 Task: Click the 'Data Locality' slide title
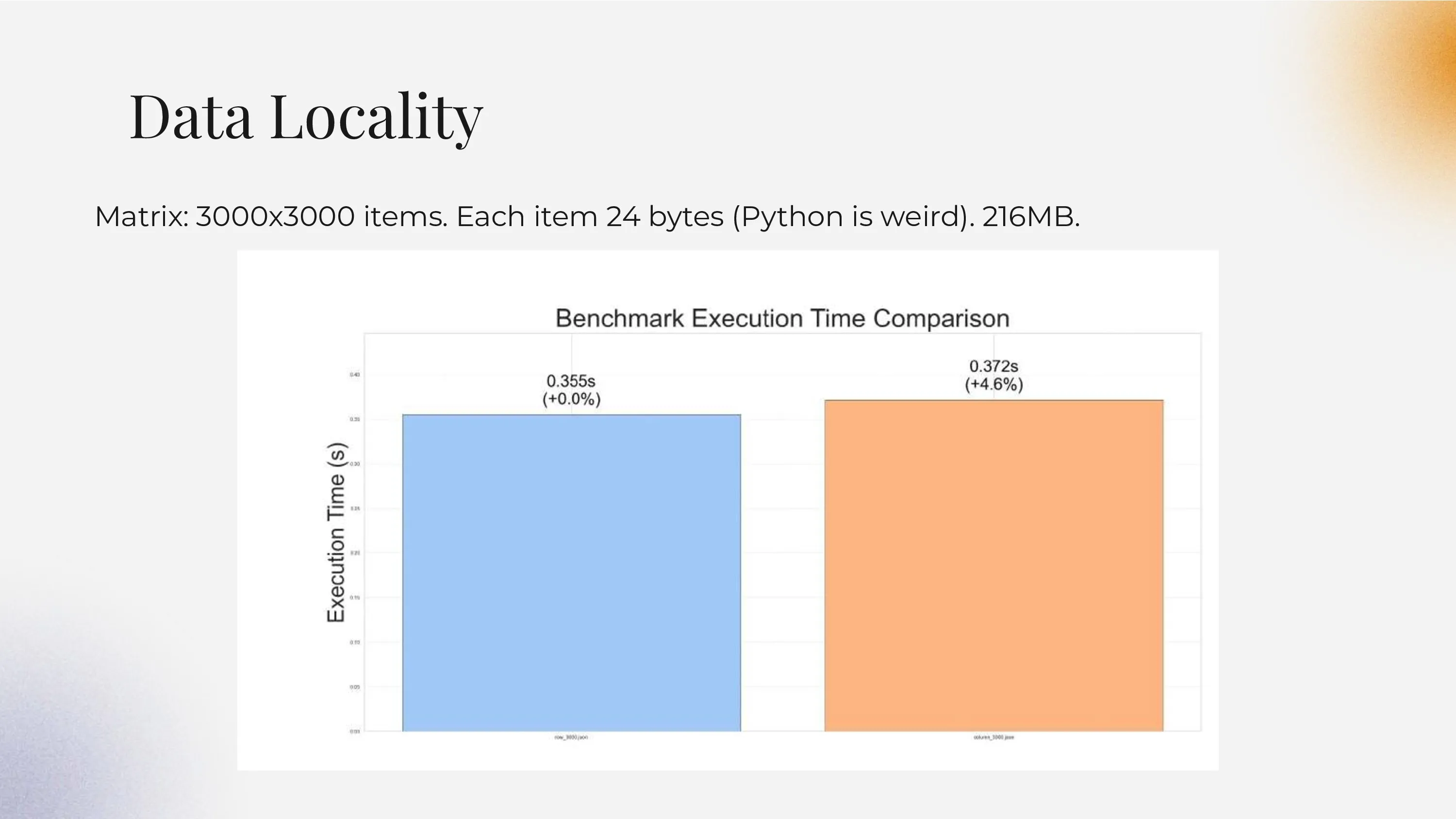[x=306, y=117]
